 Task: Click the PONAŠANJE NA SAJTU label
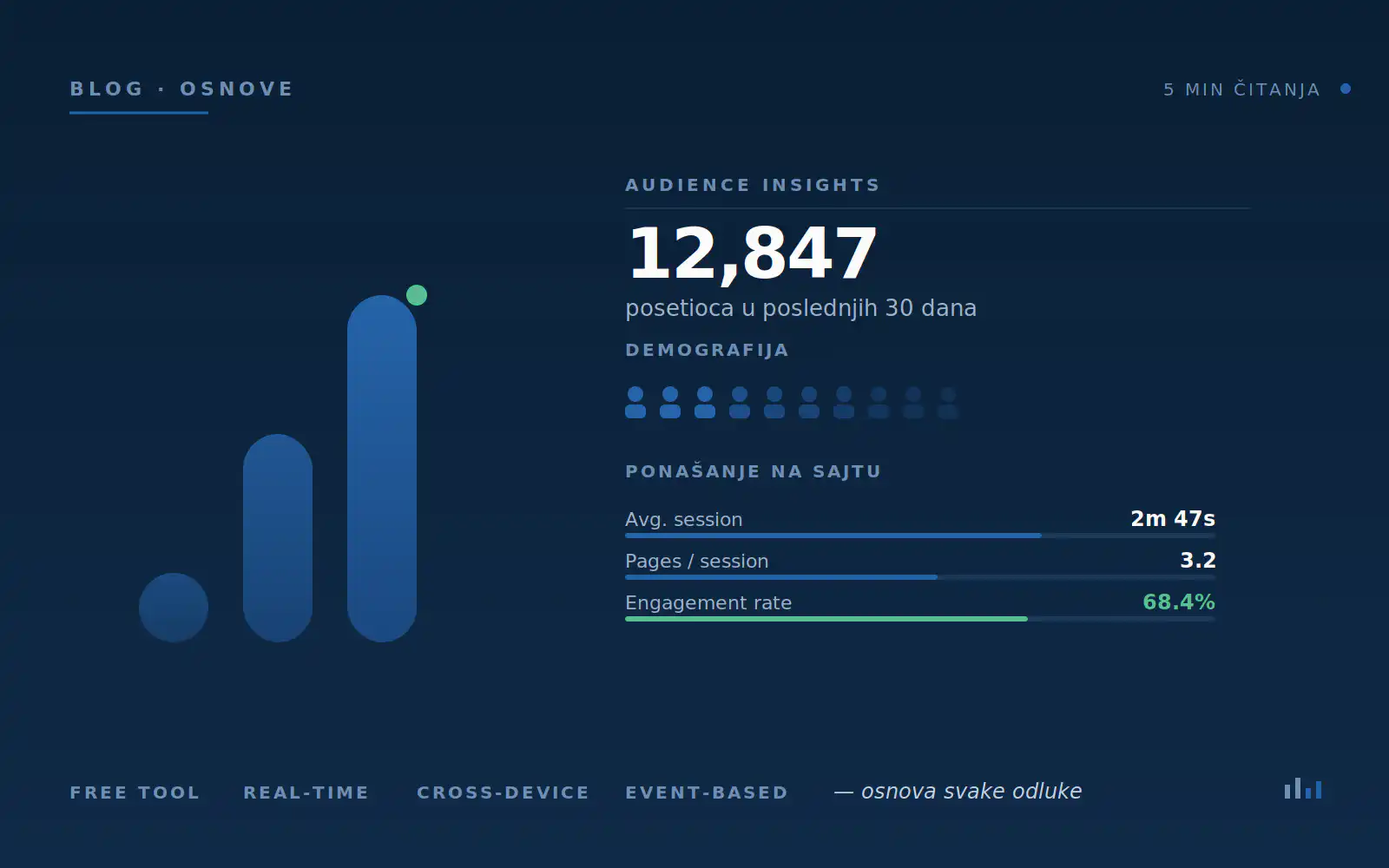(x=753, y=471)
